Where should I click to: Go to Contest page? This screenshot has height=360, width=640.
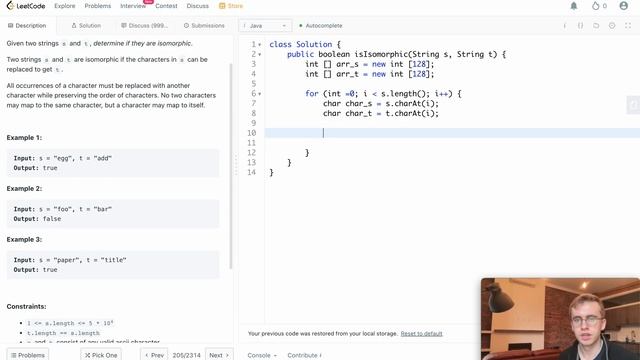point(166,6)
